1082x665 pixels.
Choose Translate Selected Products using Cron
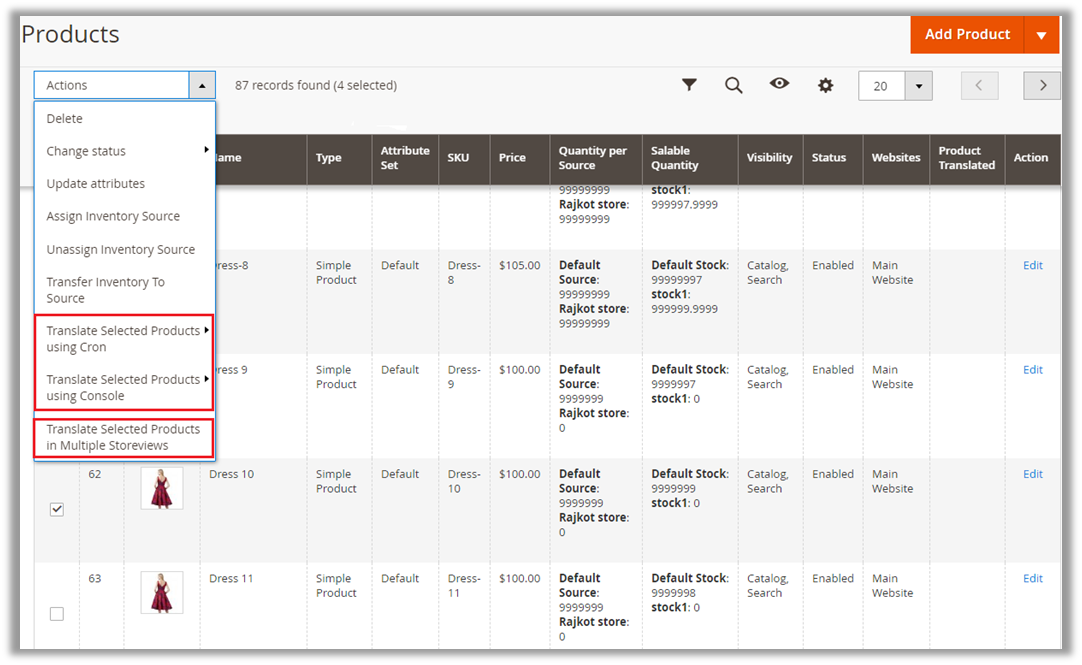(x=123, y=339)
